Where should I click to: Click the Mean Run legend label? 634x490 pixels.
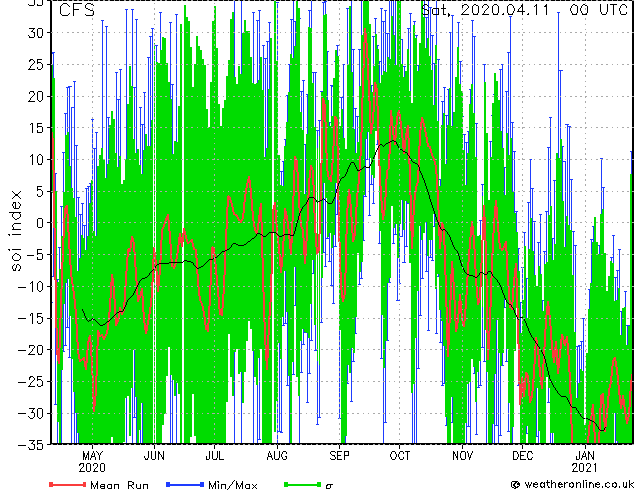[x=119, y=485]
